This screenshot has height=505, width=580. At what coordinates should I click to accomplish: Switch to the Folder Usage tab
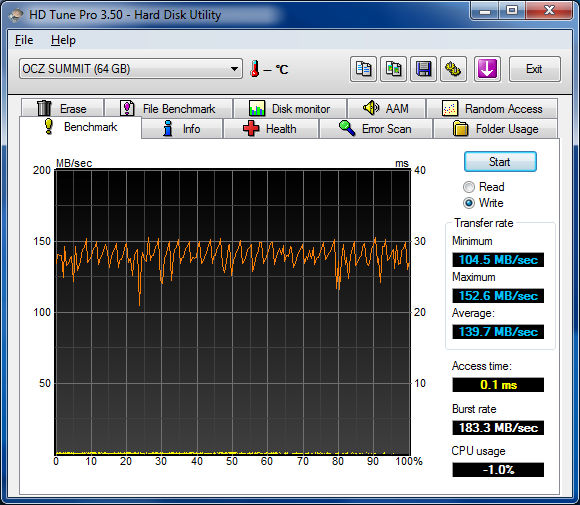point(495,129)
